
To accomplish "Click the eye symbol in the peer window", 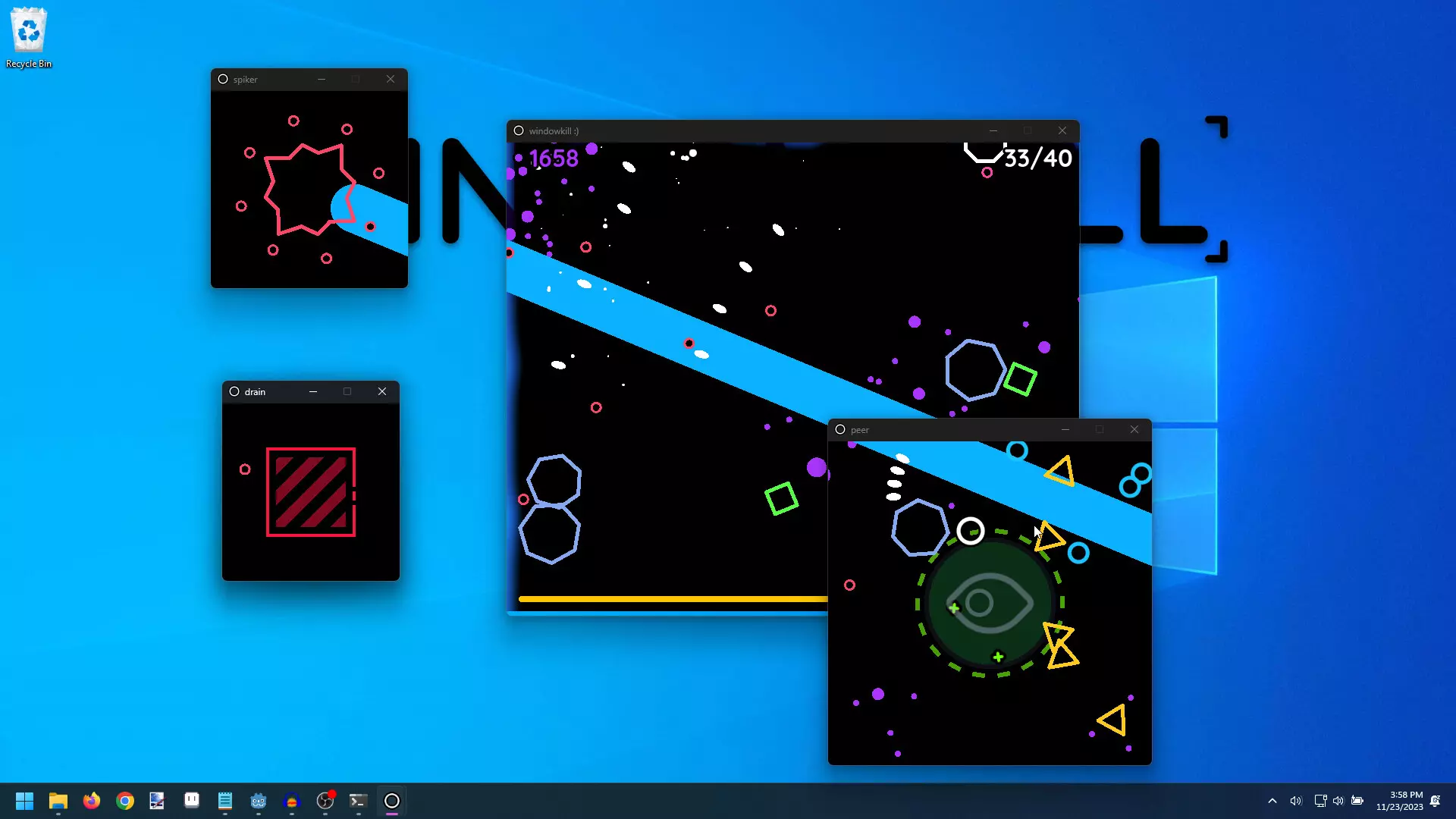I will [x=990, y=603].
